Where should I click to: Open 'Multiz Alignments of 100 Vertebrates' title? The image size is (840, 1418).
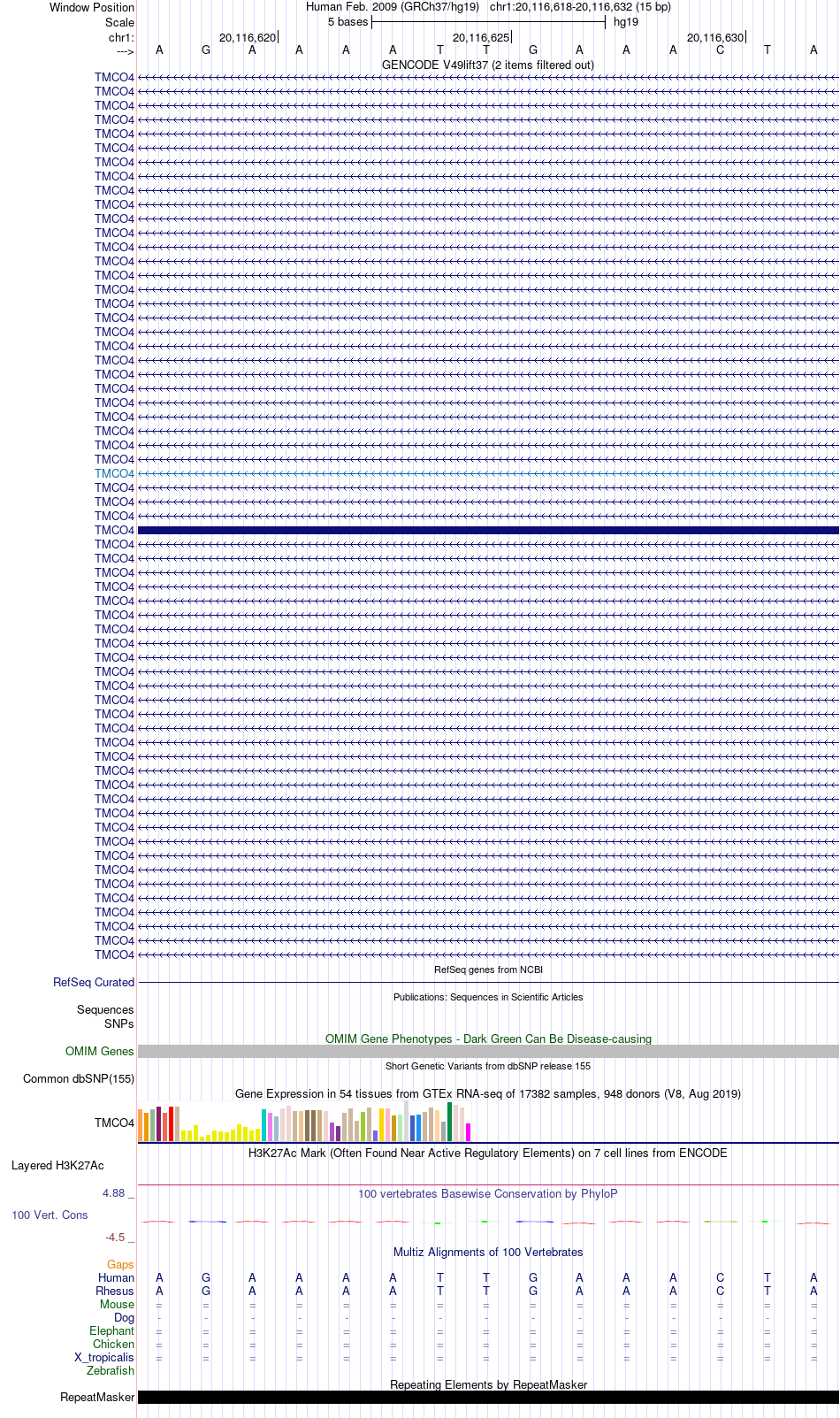click(488, 1253)
